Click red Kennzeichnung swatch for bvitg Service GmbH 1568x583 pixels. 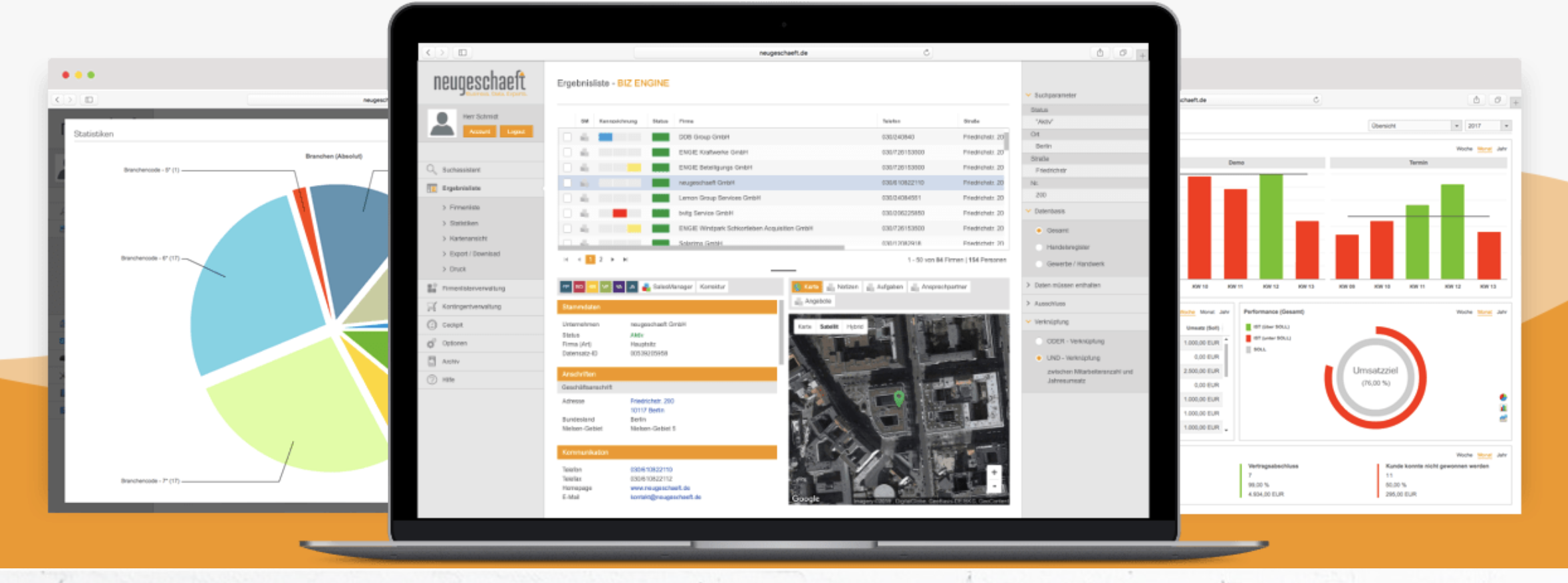tap(620, 214)
